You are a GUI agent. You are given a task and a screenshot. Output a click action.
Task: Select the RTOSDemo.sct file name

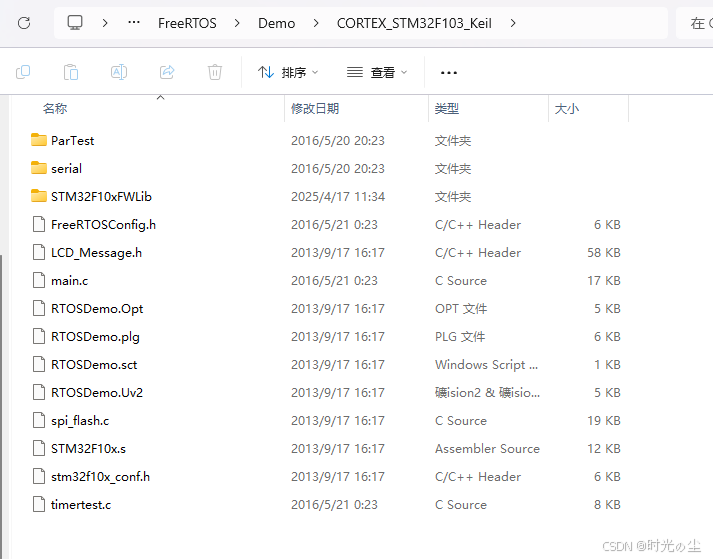94,365
